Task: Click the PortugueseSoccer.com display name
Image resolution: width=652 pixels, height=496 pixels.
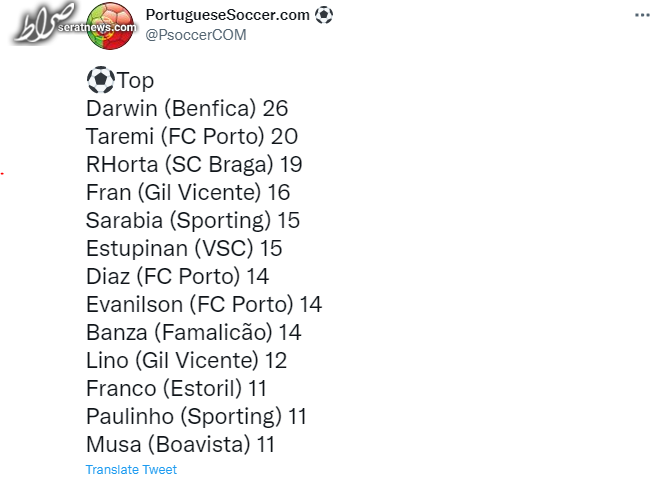Action: point(227,15)
